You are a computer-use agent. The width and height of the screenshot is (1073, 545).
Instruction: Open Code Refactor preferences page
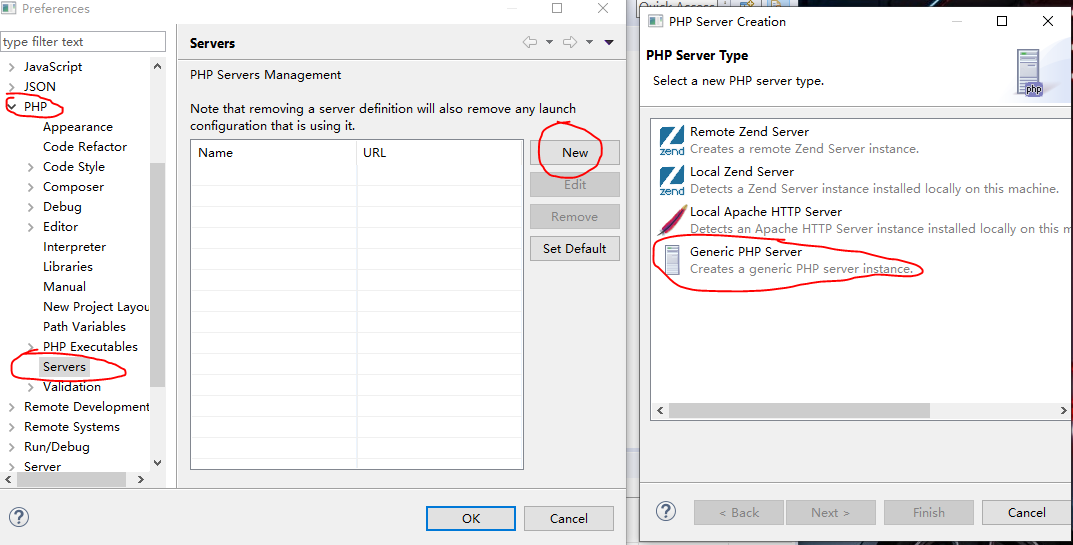tap(85, 147)
